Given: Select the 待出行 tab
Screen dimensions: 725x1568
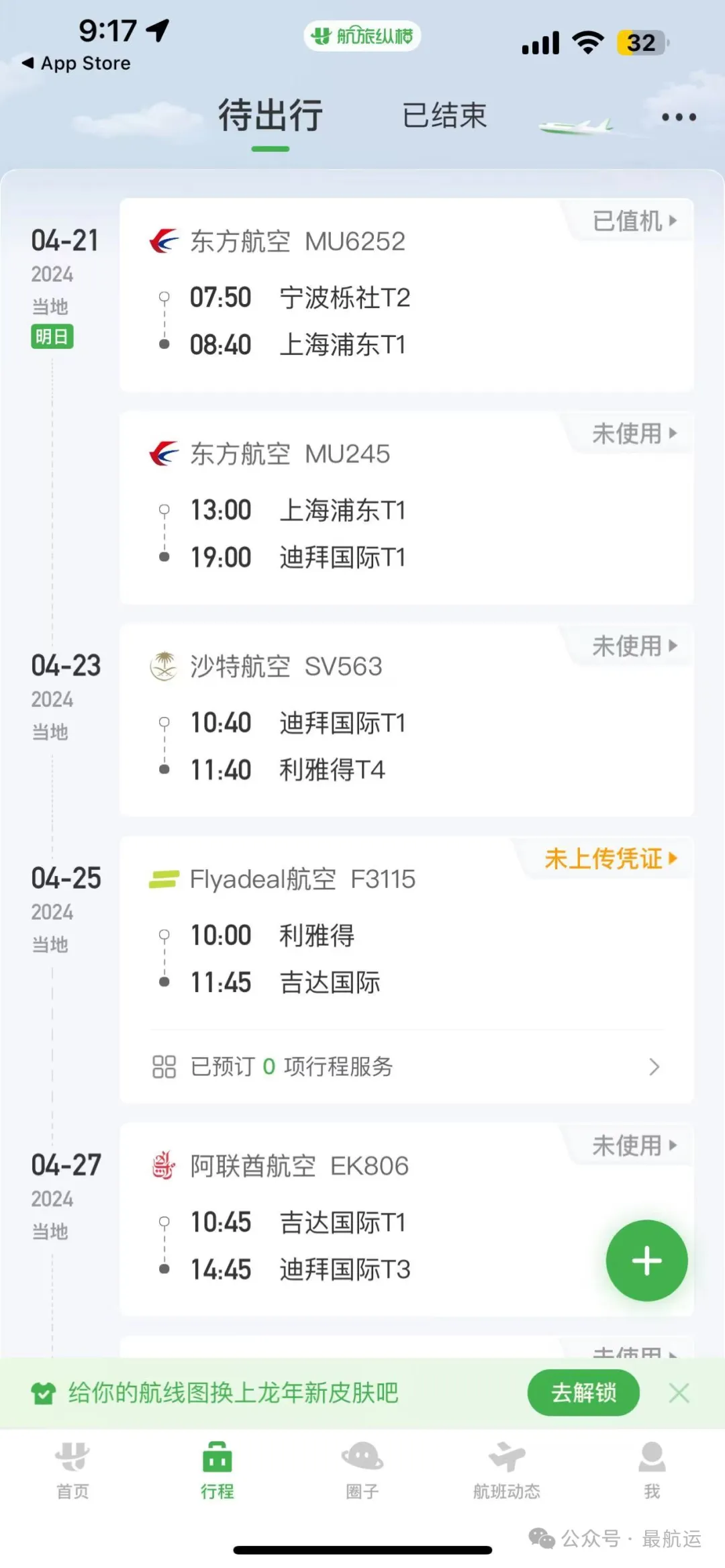Looking at the screenshot, I should (x=271, y=115).
